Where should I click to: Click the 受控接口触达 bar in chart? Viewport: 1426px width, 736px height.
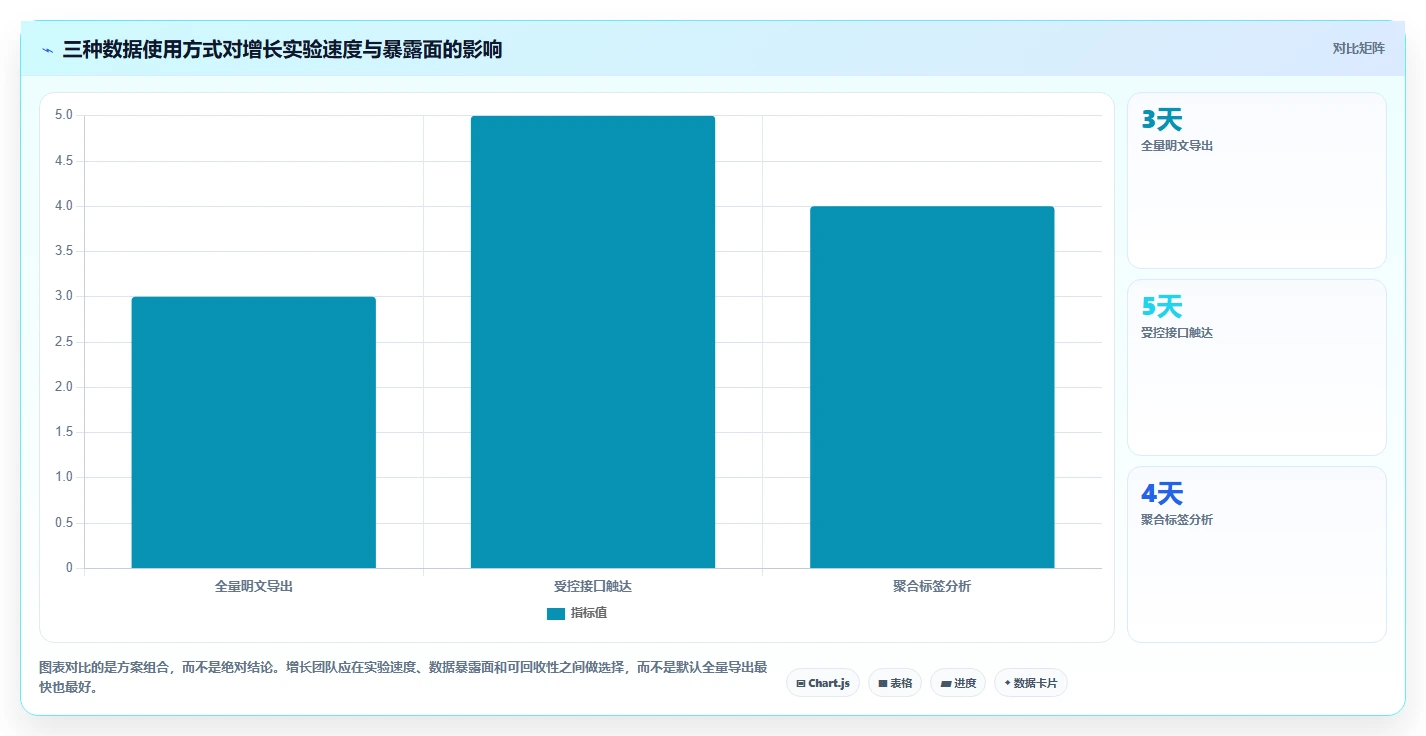tap(593, 342)
